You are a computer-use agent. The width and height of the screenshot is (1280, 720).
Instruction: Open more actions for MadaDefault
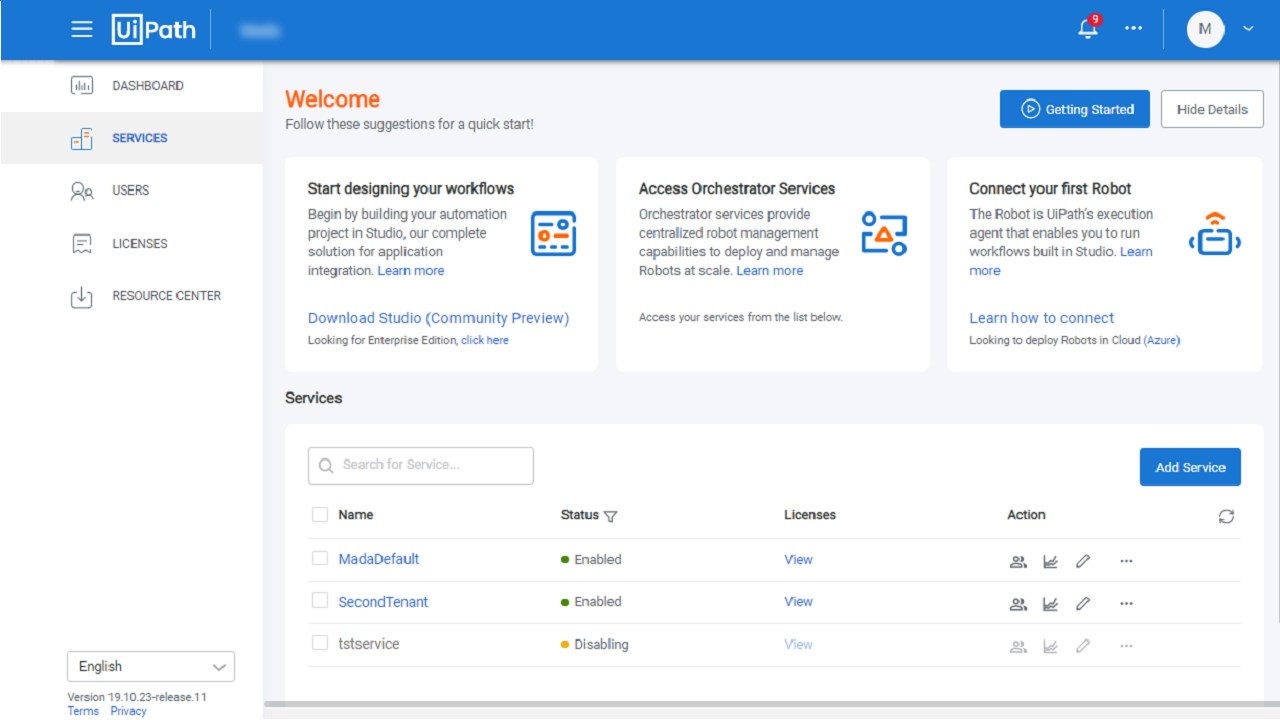click(1126, 562)
